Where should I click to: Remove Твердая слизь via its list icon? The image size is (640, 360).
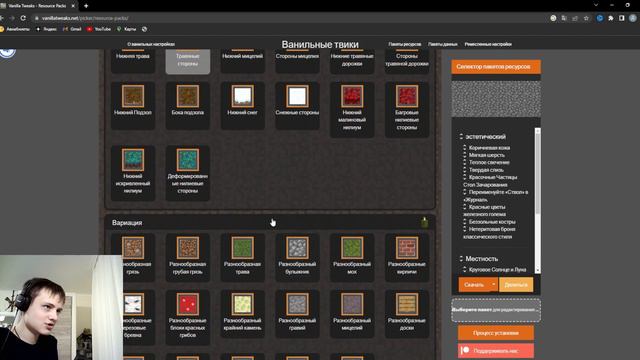click(464, 169)
